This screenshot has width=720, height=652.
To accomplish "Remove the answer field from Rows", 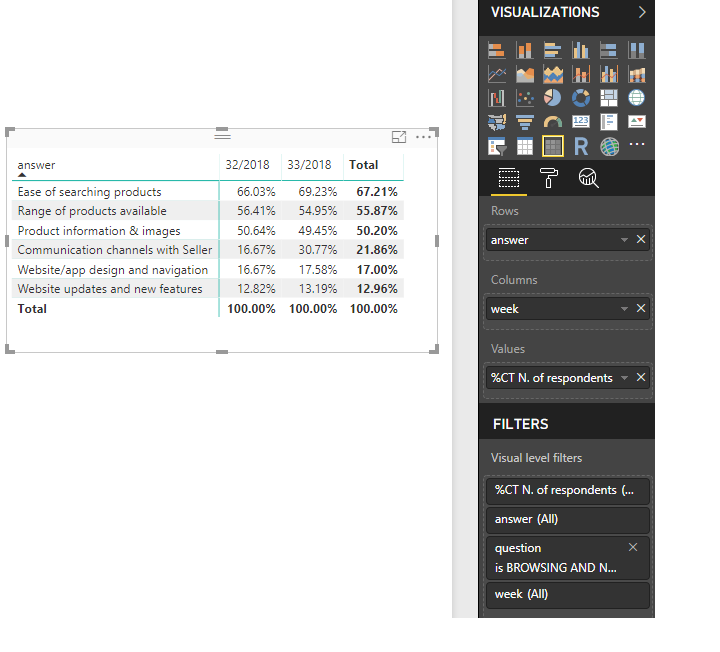I will coord(641,239).
